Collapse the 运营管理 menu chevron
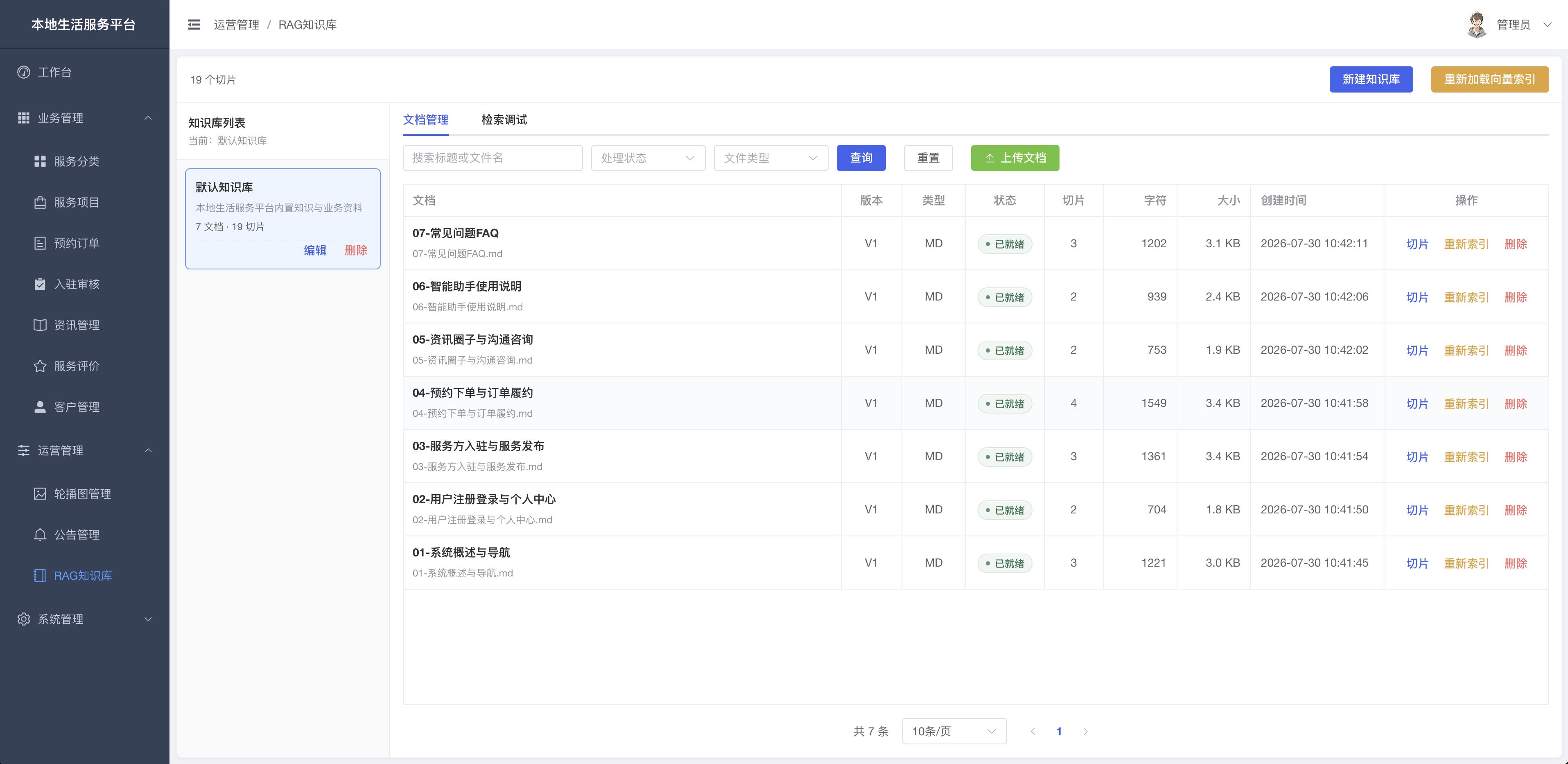The width and height of the screenshot is (1568, 764). point(148,450)
